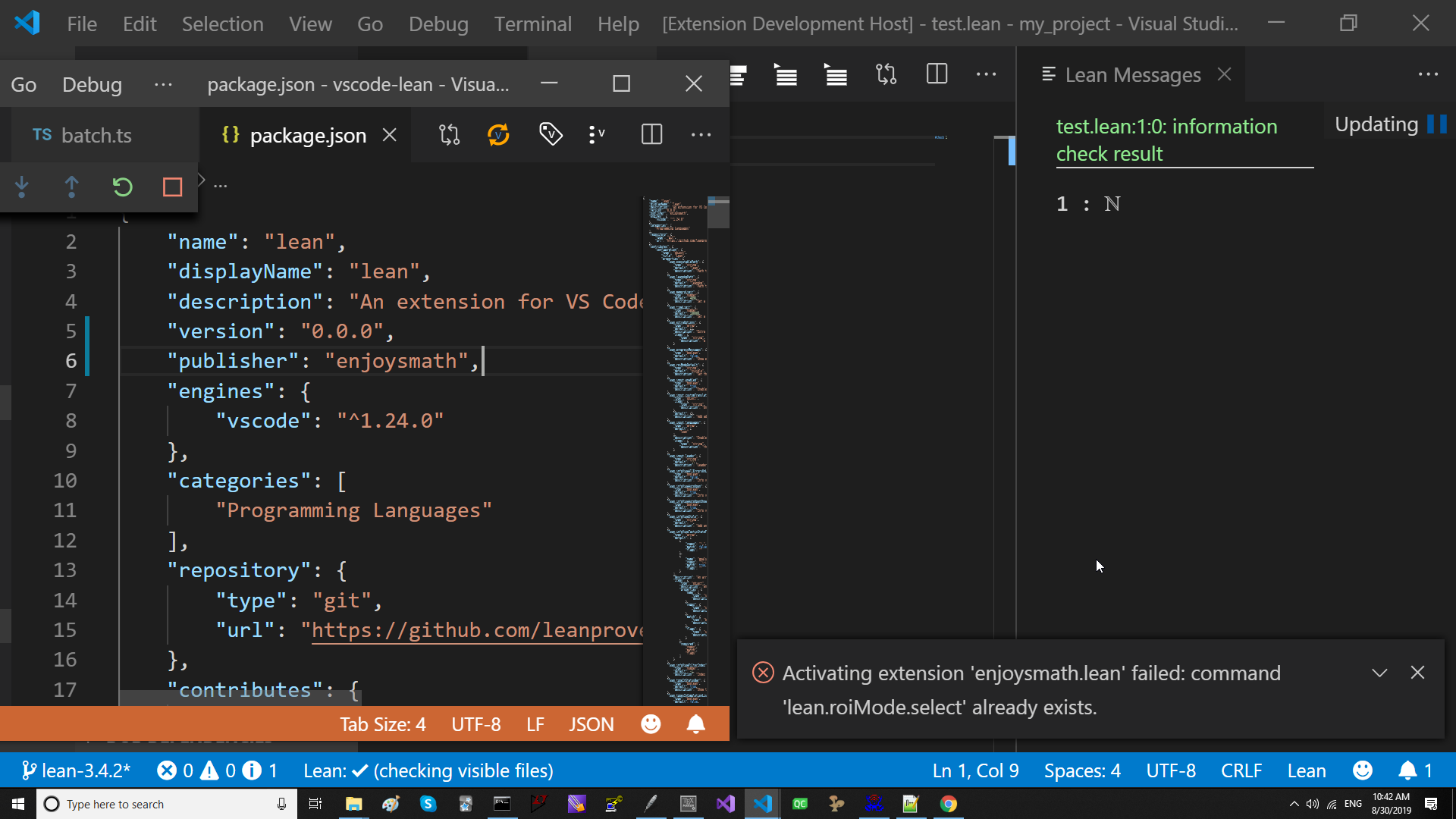Stop debugging using the red square icon
The width and height of the screenshot is (1456, 819).
tap(171, 187)
